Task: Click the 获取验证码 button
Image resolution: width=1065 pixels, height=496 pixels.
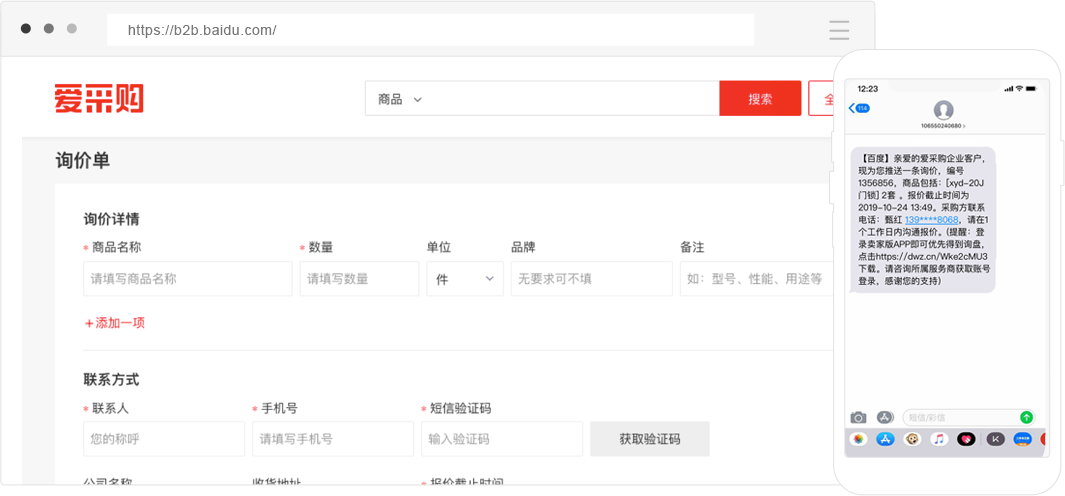Action: click(649, 439)
